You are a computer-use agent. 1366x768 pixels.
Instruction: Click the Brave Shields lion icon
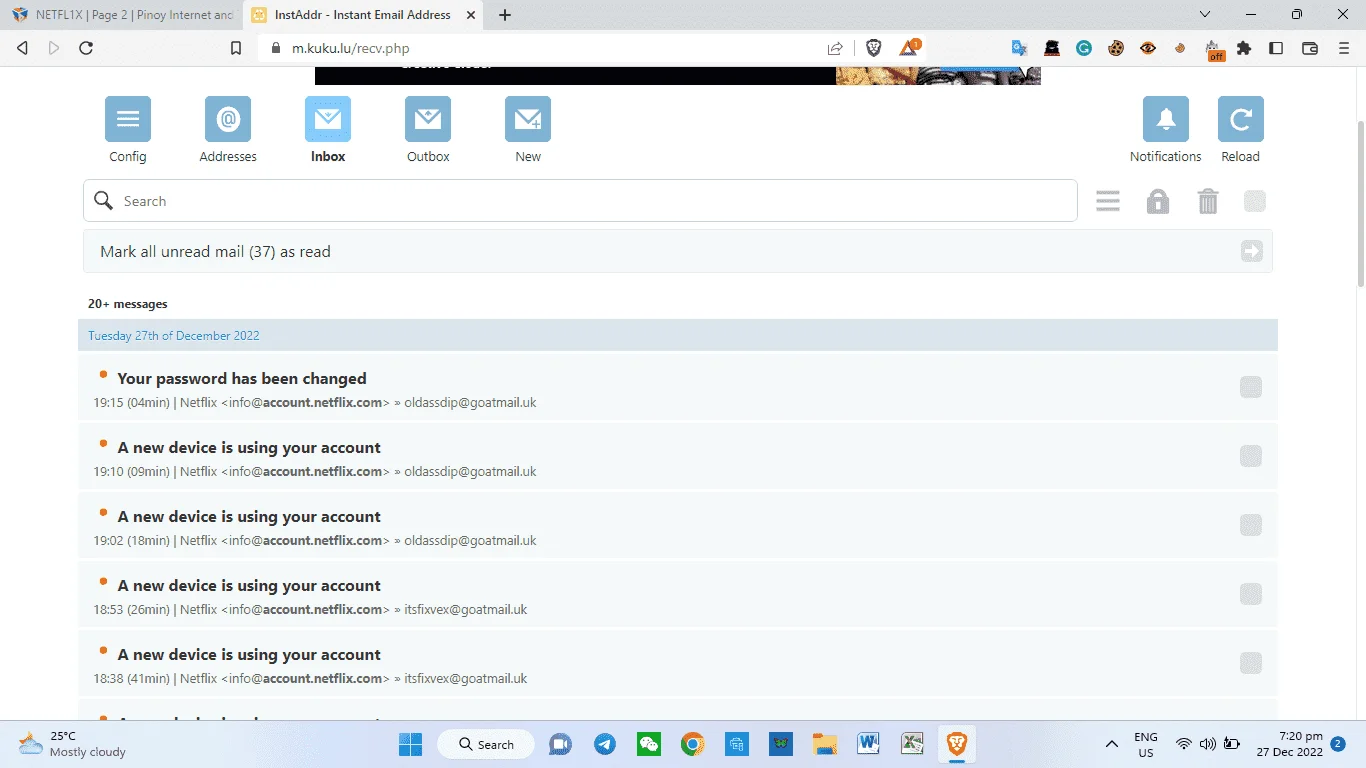click(x=874, y=47)
